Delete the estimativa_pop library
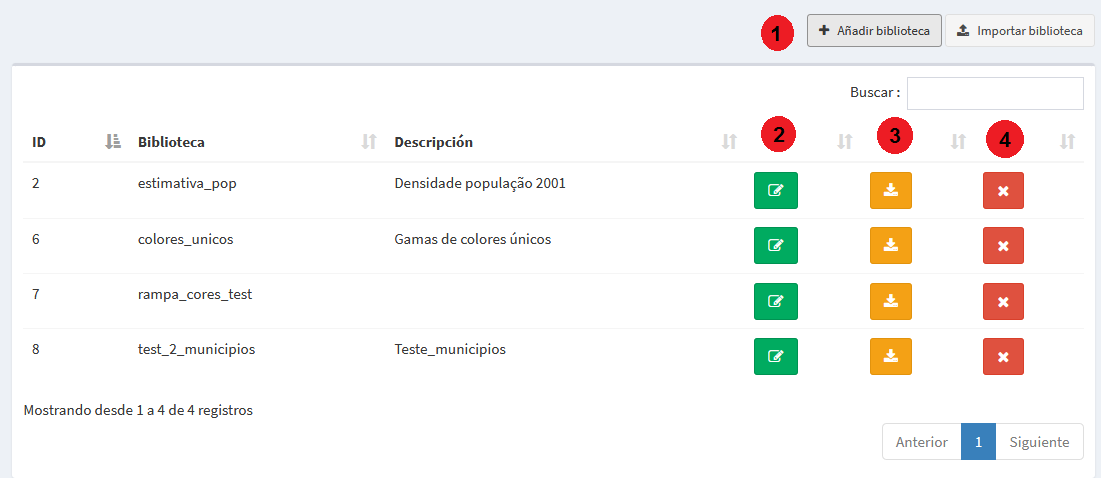 (x=1003, y=190)
